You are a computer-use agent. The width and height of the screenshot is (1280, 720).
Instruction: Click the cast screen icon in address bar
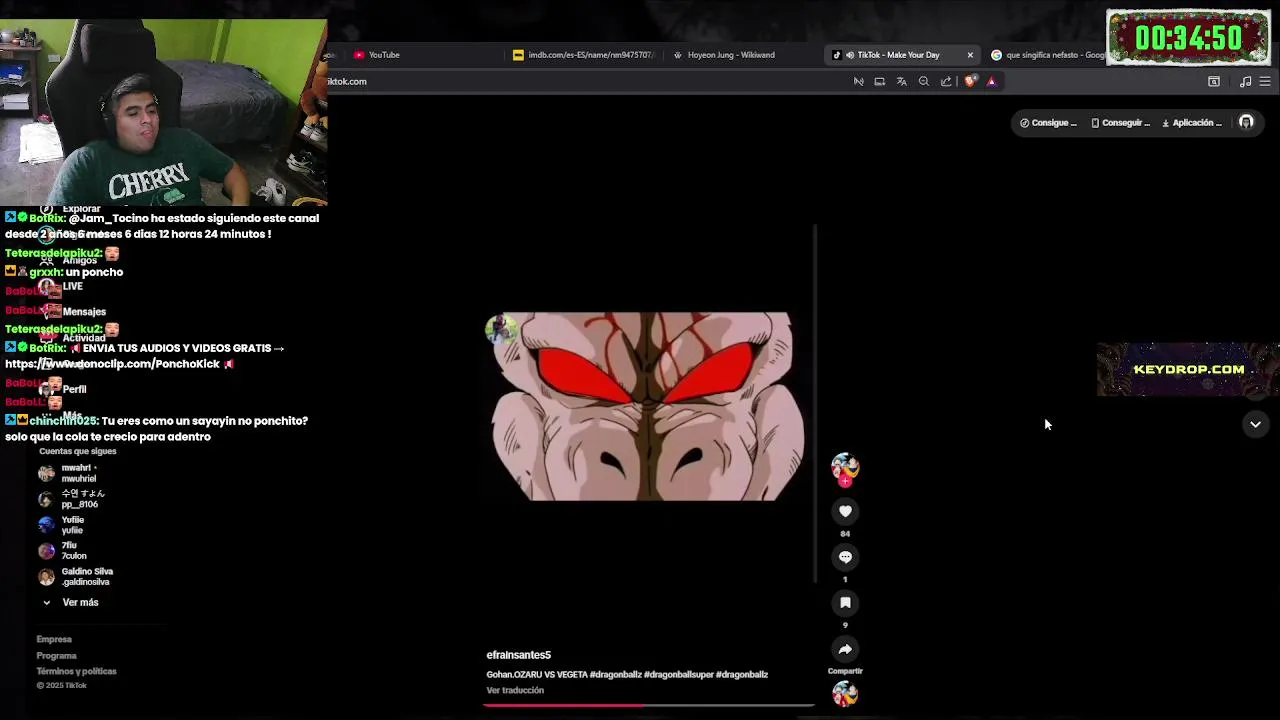coord(879,82)
